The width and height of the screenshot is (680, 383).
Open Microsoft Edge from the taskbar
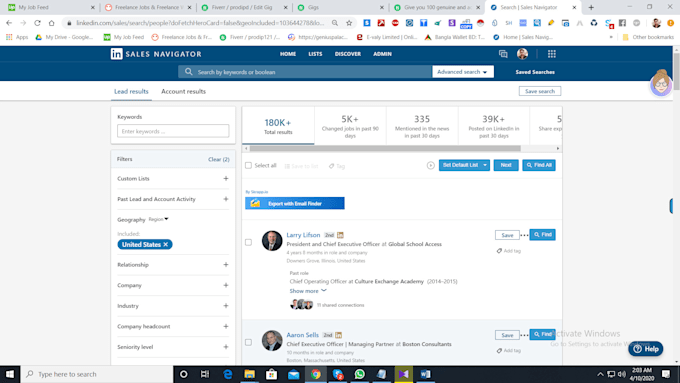pyautogui.click(x=227, y=374)
